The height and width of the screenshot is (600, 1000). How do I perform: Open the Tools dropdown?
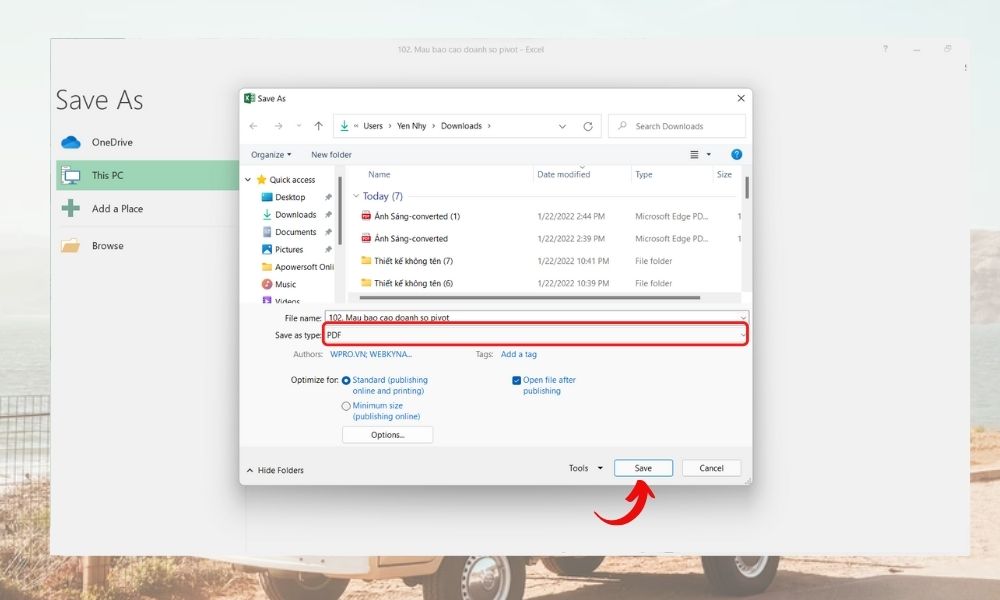(585, 468)
